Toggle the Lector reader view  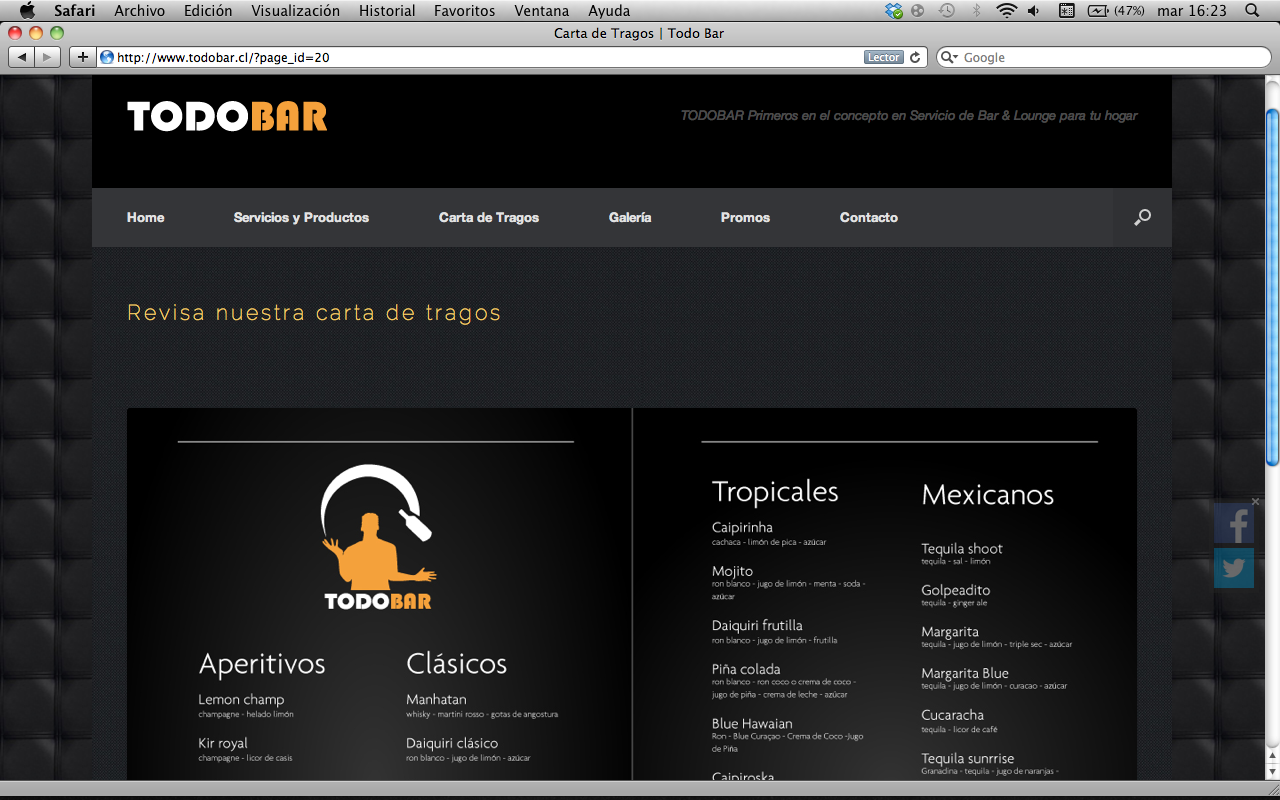point(883,57)
